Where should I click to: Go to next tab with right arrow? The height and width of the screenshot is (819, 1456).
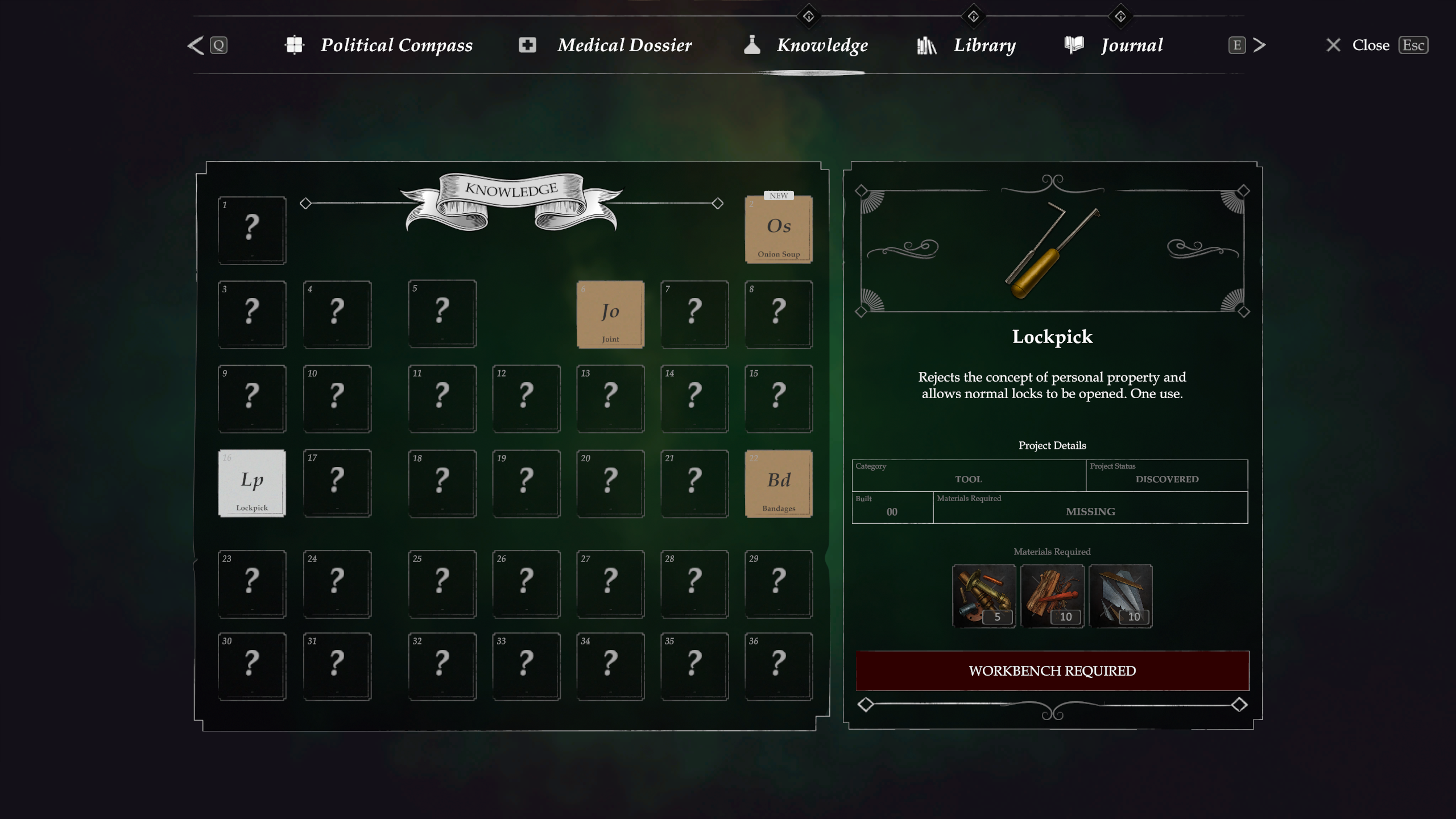coord(1259,45)
